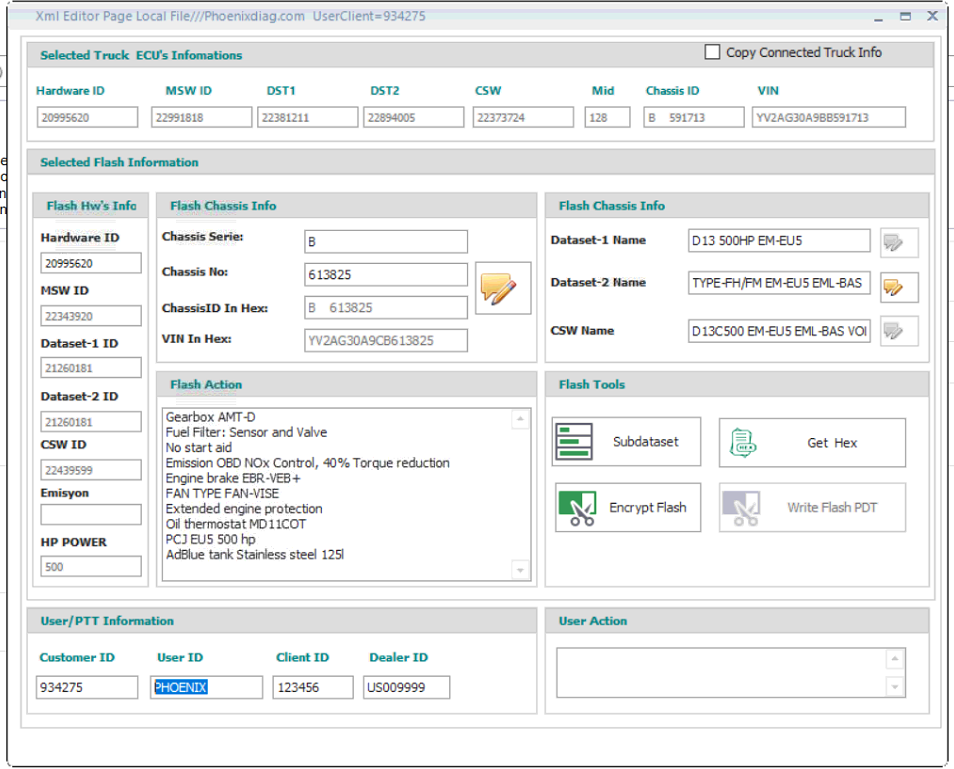The width and height of the screenshot is (954, 769).
Task: Select 'FAN TYPE FAN-VISE' line
Action: point(222,493)
